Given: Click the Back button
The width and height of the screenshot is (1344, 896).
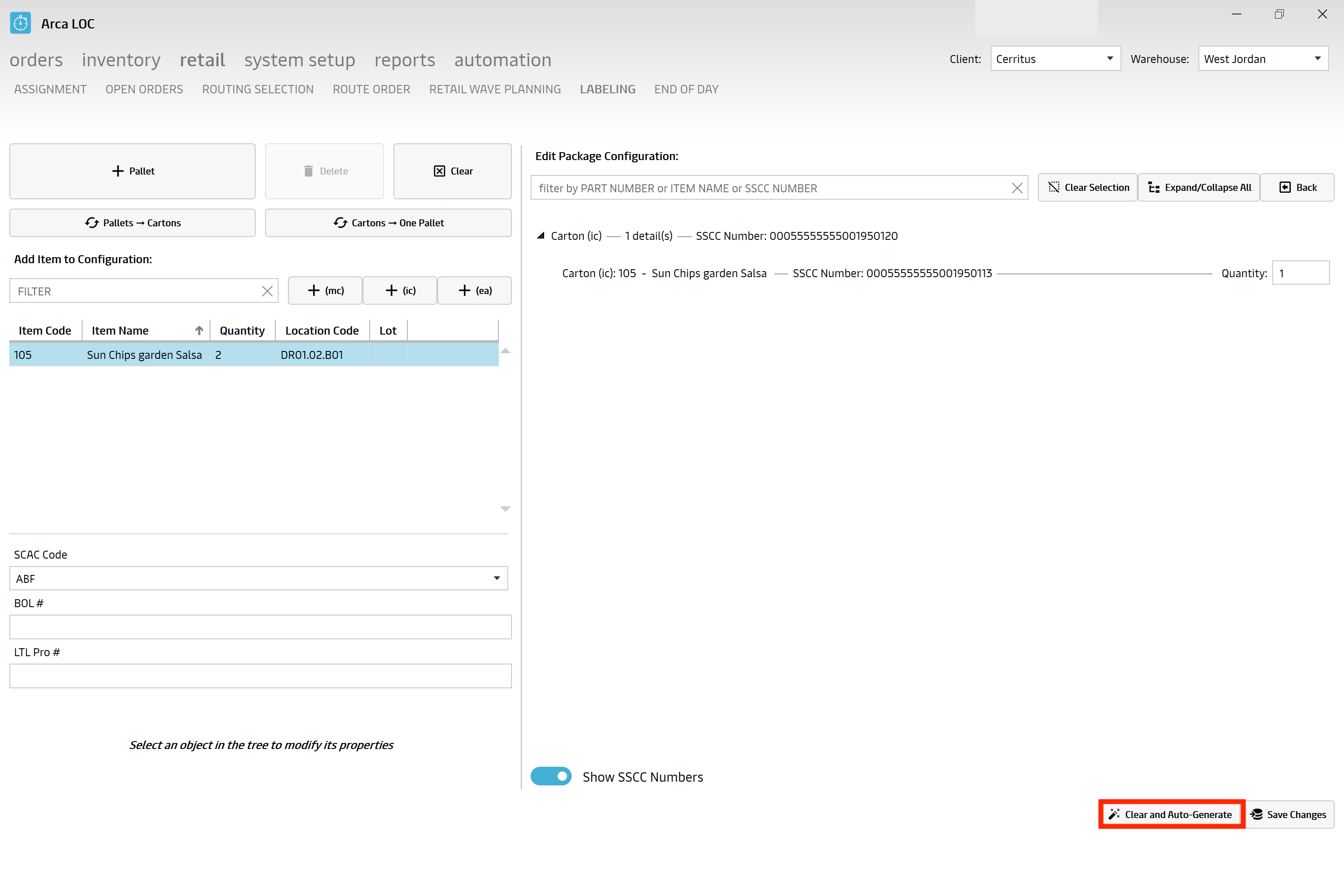Looking at the screenshot, I should pyautogui.click(x=1297, y=188).
